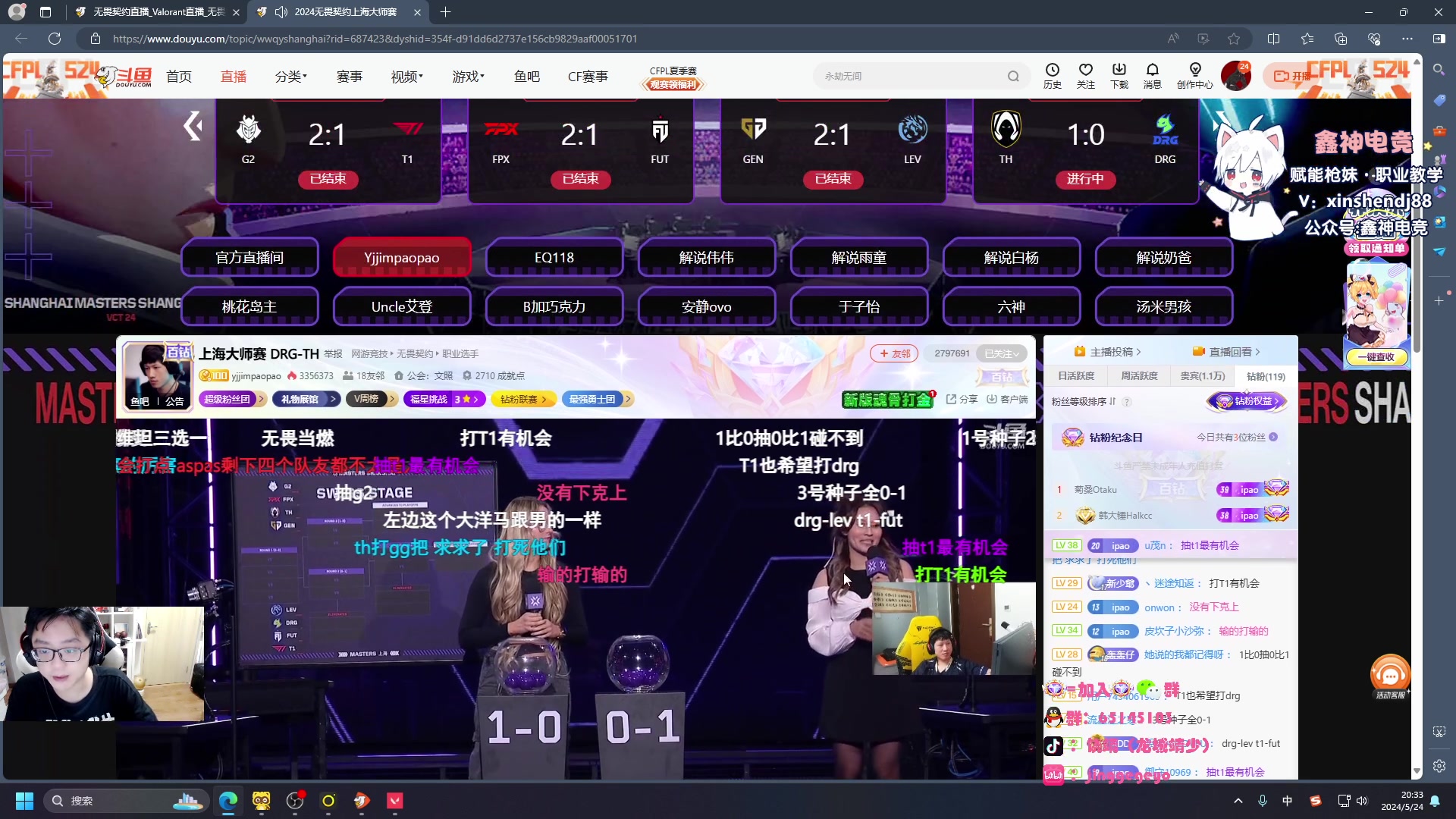Viewport: 1456px width, 819px height.
Task: Switch input method 中 indicator
Action: coord(1287,801)
